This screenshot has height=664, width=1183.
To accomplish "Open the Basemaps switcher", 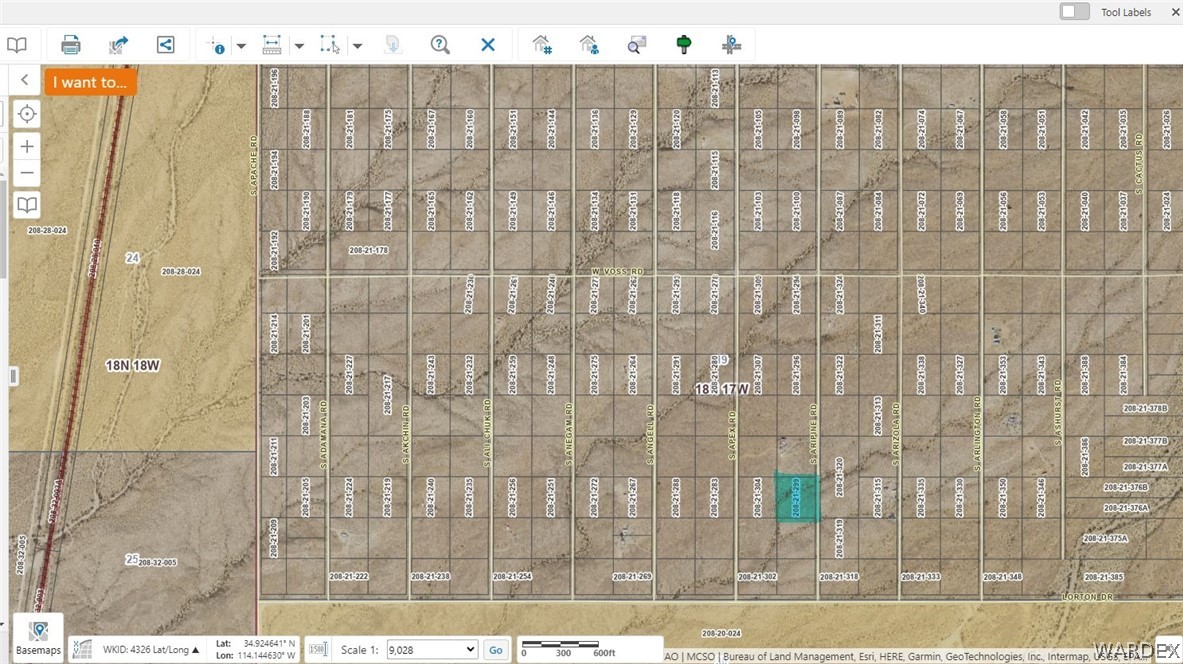I will [x=38, y=638].
